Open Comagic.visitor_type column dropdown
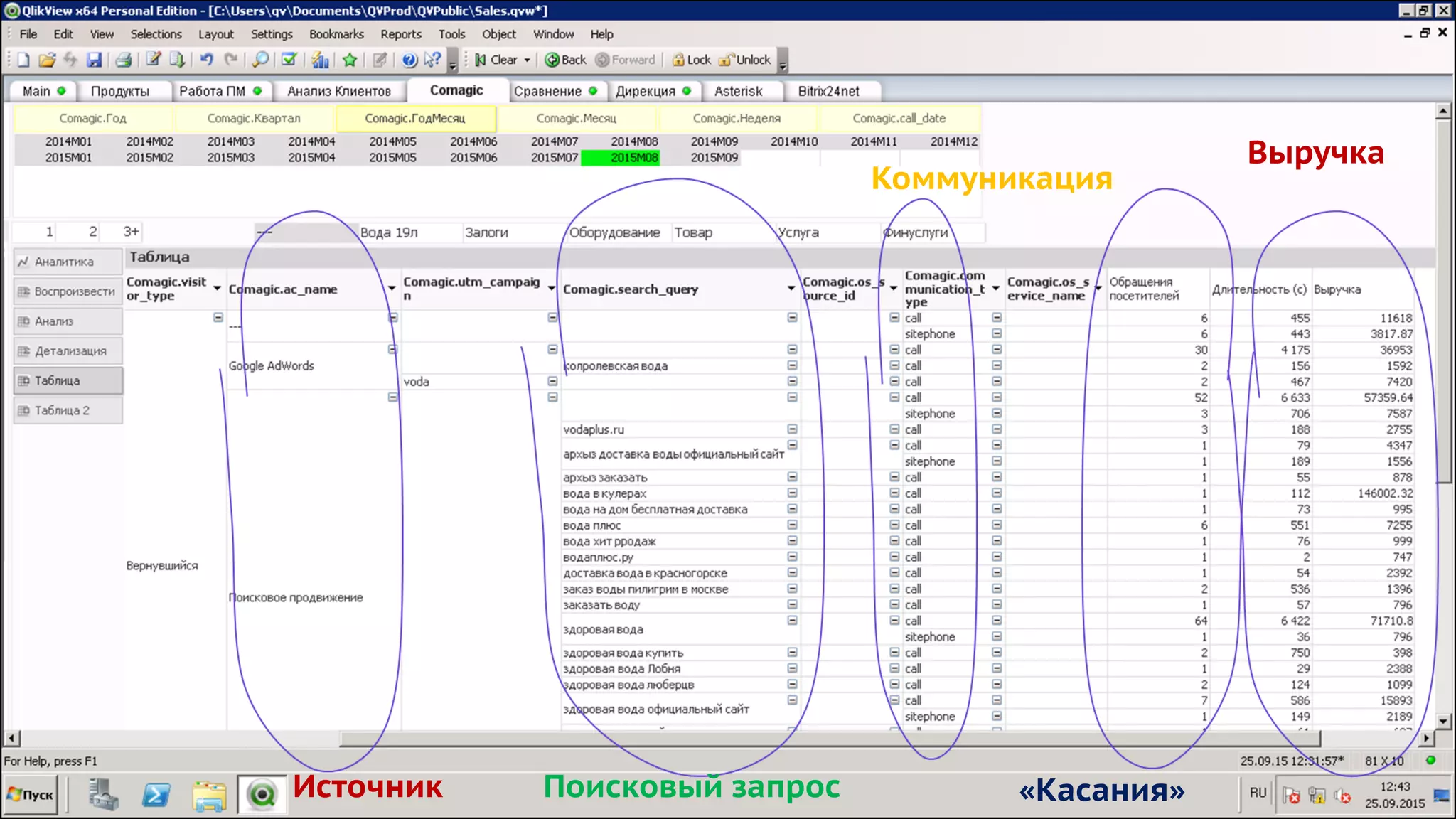 (217, 289)
